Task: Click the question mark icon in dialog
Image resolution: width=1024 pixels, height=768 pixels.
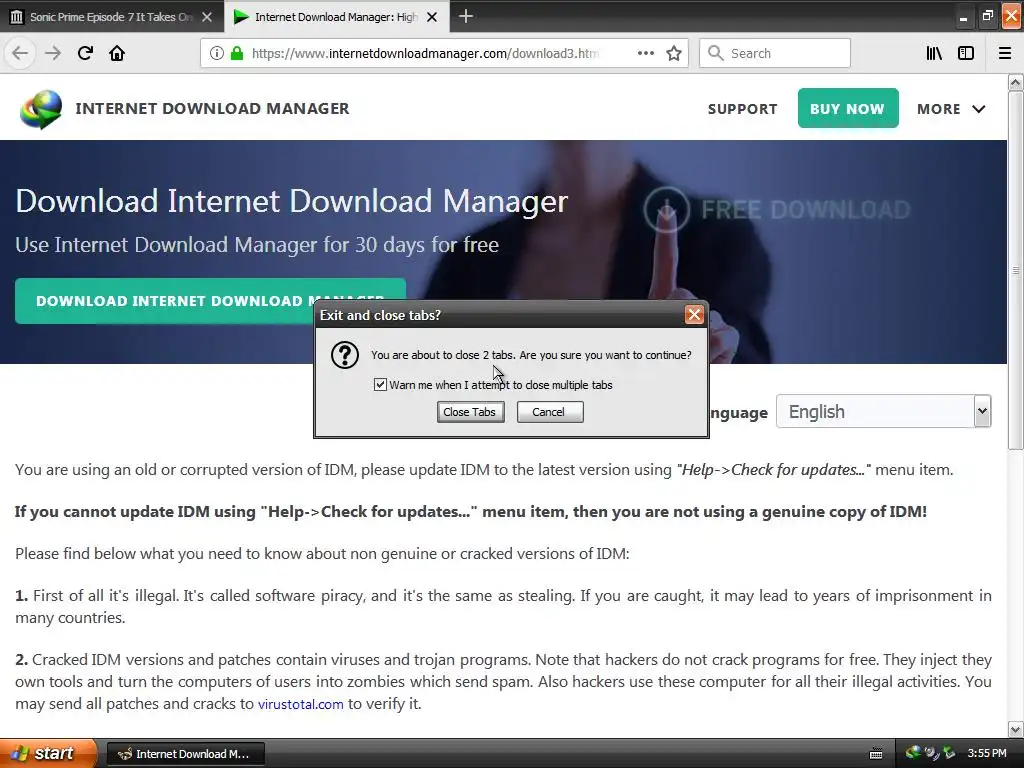Action: tap(344, 355)
